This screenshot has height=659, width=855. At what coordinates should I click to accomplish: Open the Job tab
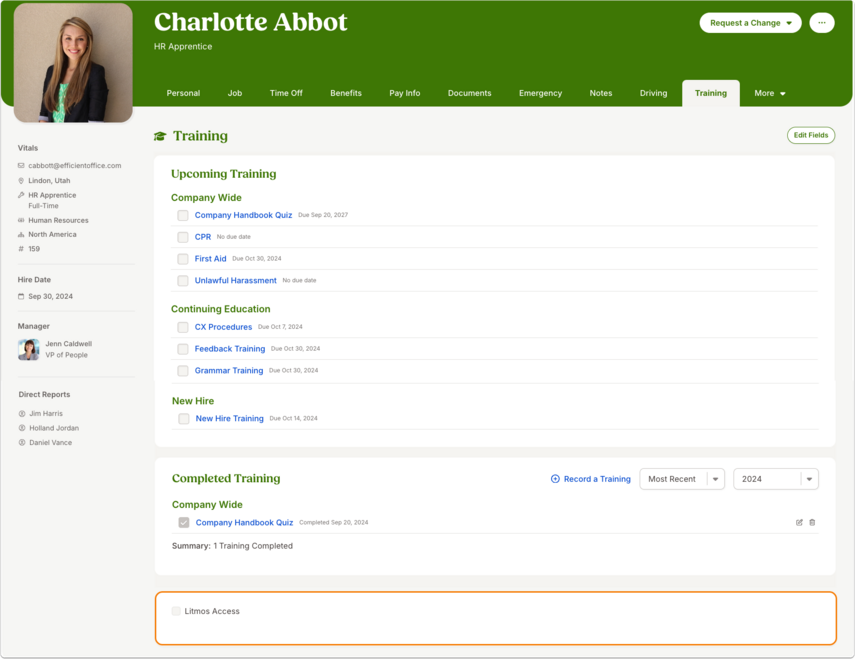235,93
